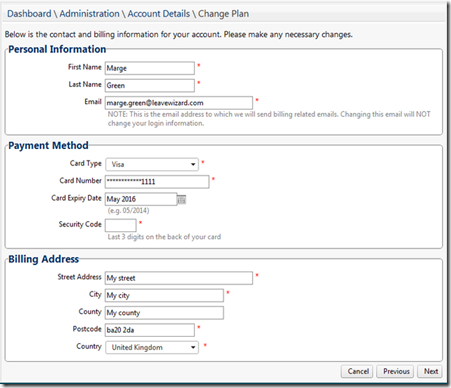Focus the Last Name field
The width and height of the screenshot is (451, 388).
150,85
